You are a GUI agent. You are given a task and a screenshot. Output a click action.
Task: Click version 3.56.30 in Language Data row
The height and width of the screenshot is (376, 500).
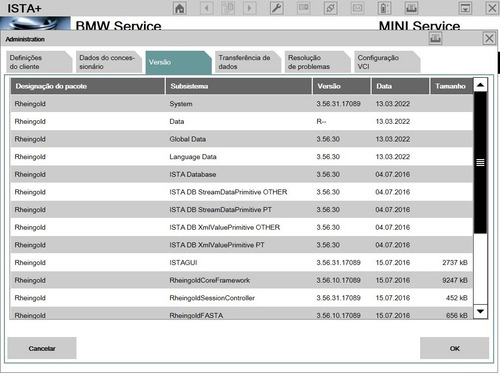tap(328, 157)
